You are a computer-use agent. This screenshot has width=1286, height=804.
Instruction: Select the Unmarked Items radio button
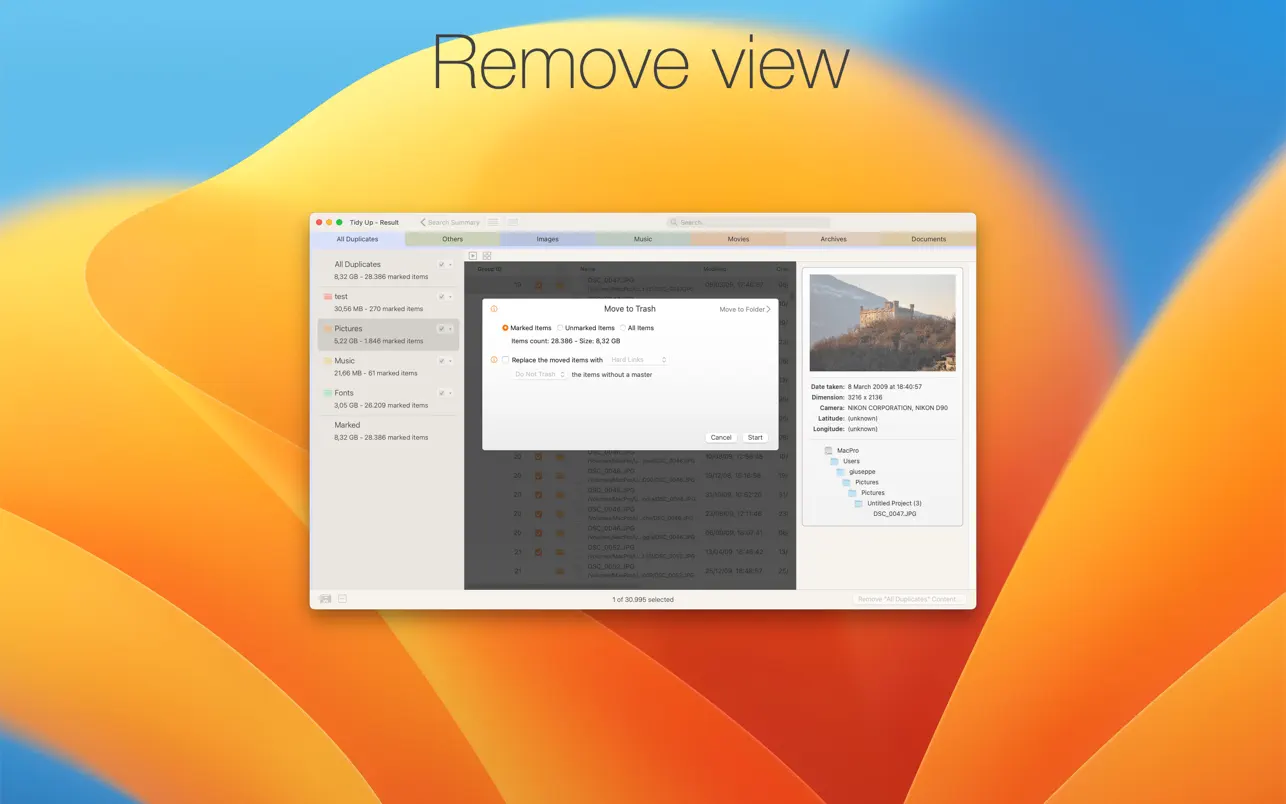(x=560, y=328)
